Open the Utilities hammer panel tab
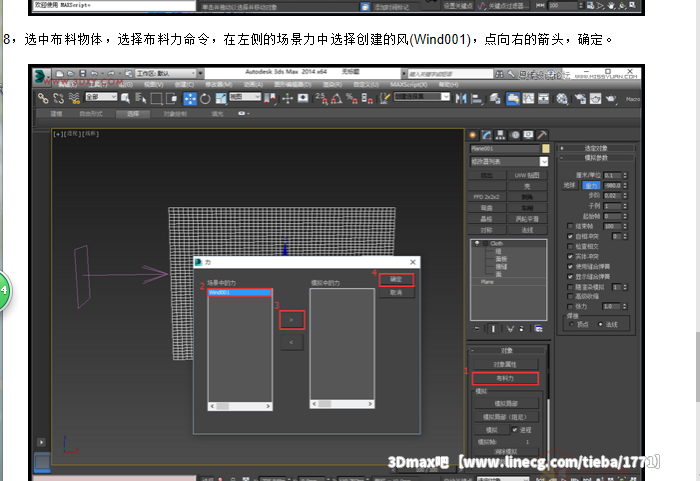The image size is (700, 481). tap(542, 135)
